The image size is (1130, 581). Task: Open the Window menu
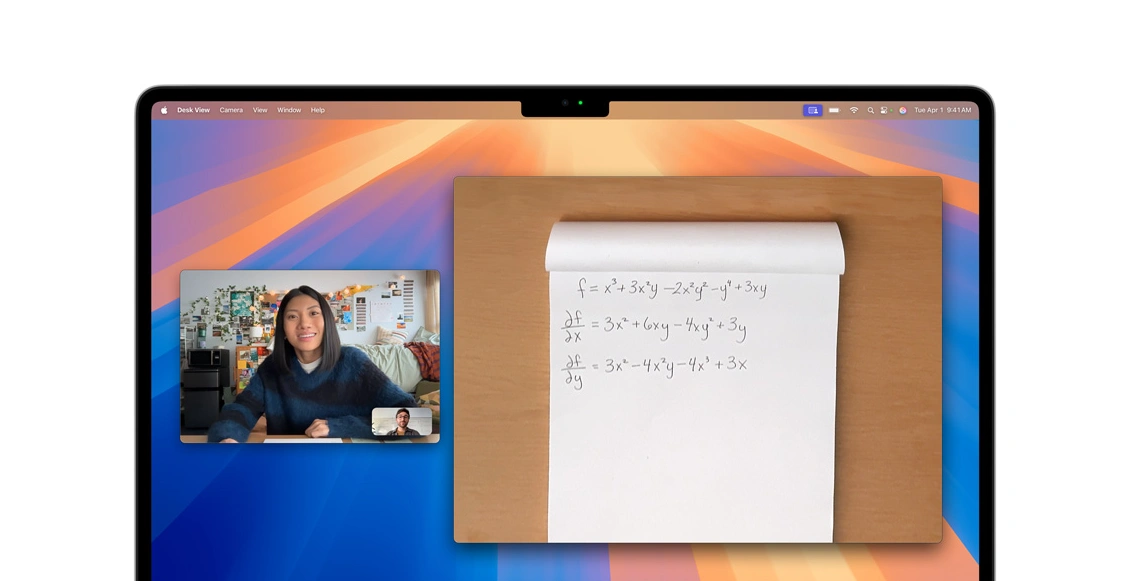[x=289, y=110]
